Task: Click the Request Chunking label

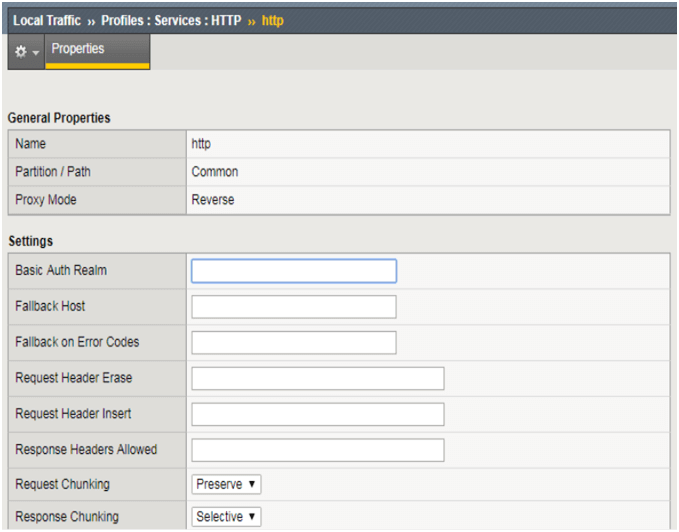Action: pyautogui.click(x=62, y=484)
